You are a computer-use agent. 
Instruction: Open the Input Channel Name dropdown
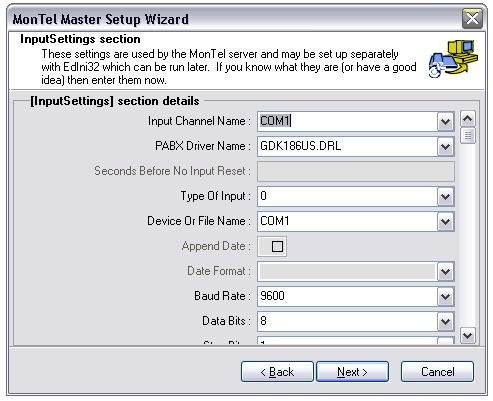[446, 121]
